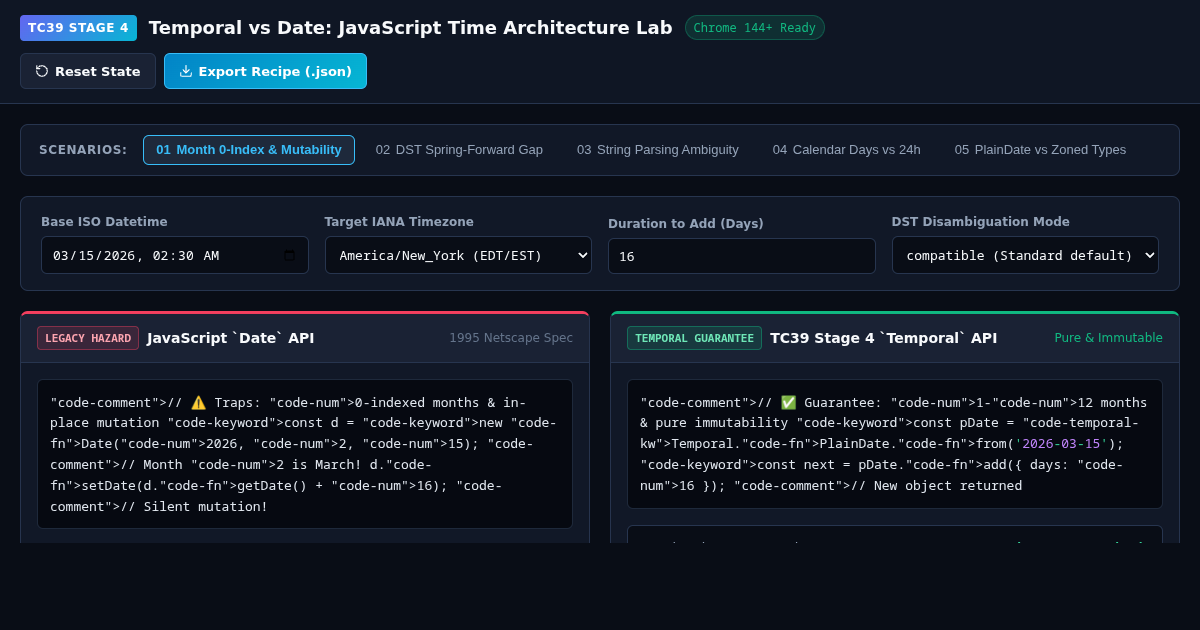Click the TEMPORAL GUARANTEE badge

[694, 338]
